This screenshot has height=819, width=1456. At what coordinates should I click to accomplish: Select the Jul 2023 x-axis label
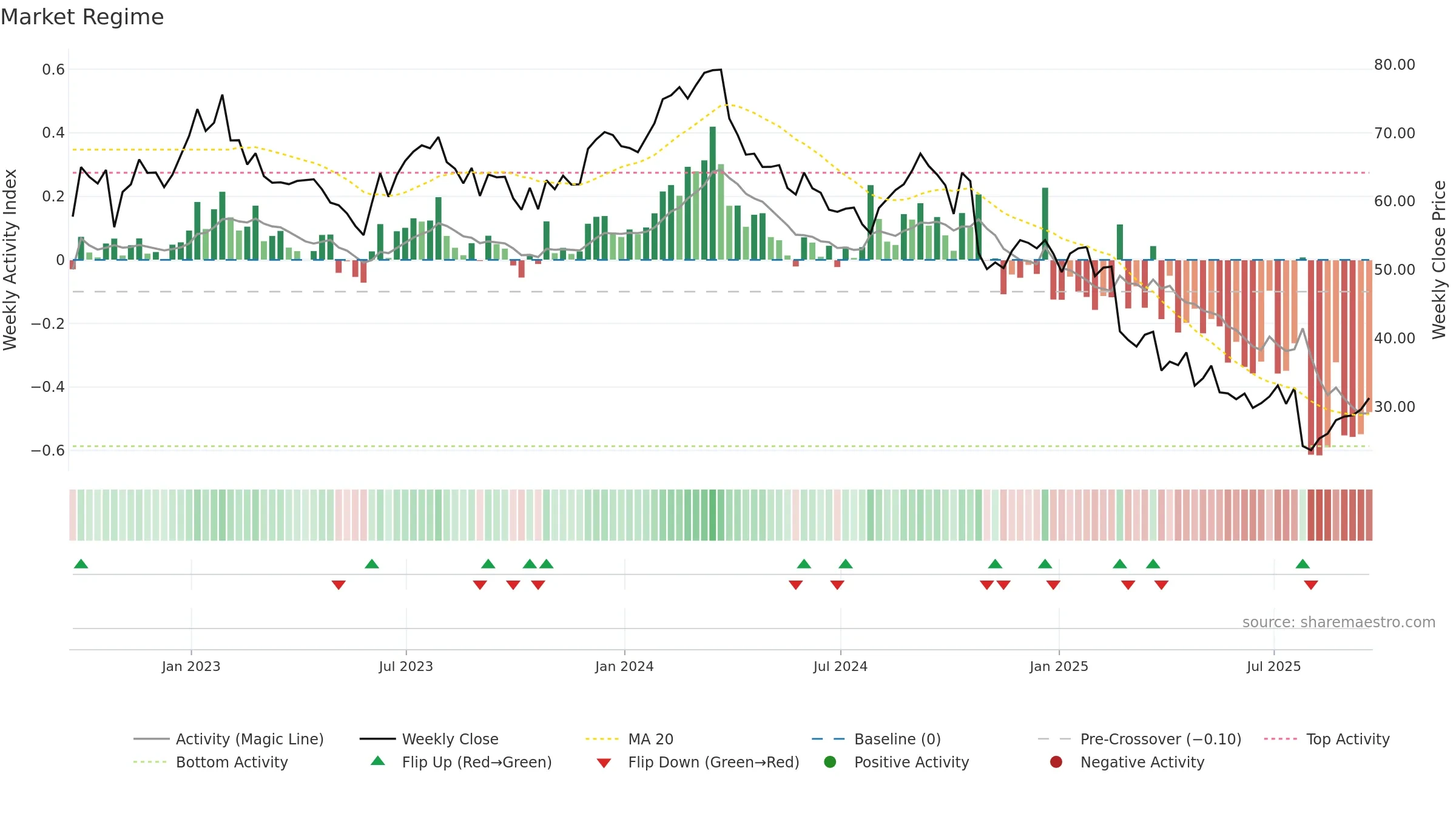point(406,666)
